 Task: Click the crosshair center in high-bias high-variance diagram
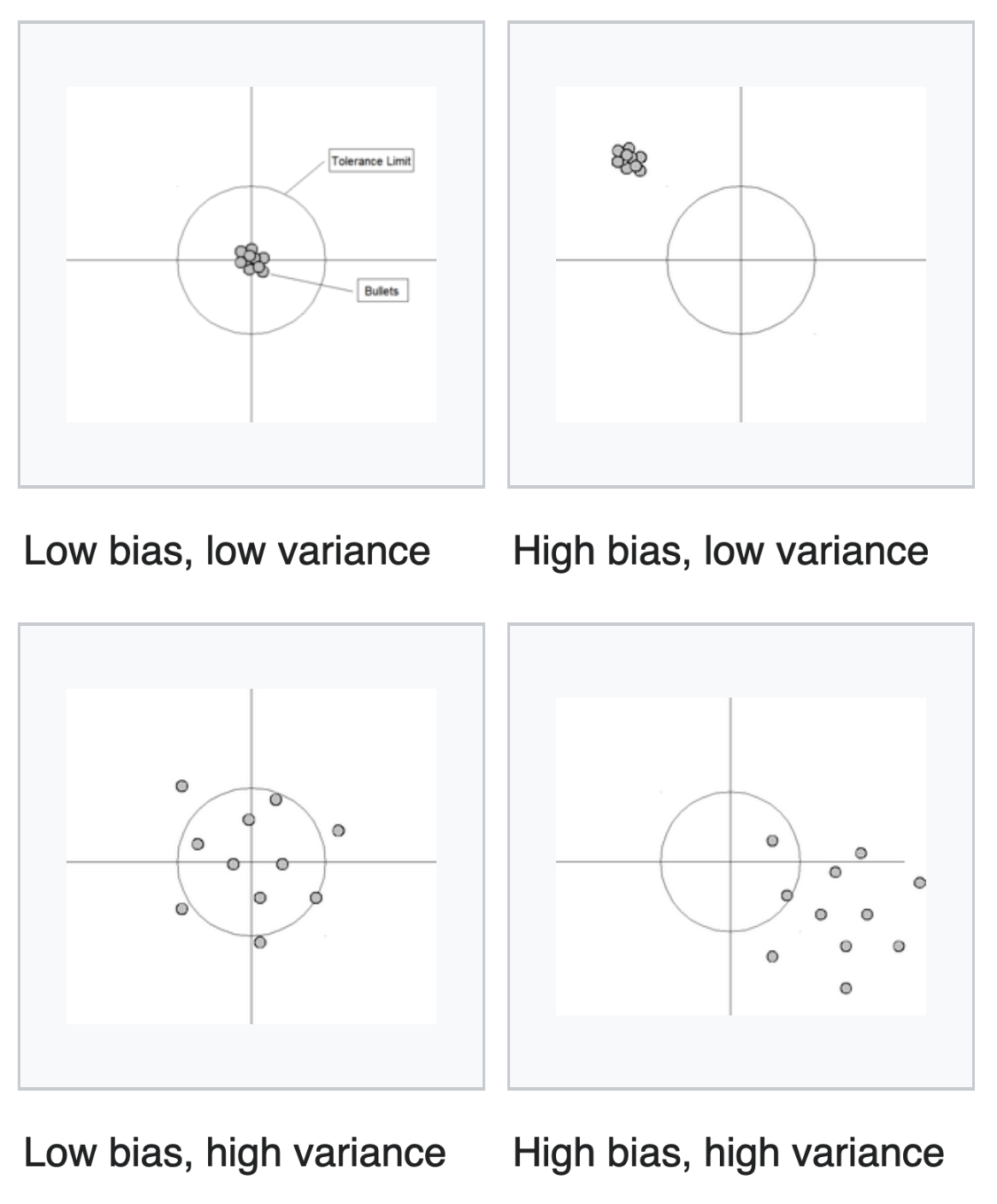[x=730, y=861]
